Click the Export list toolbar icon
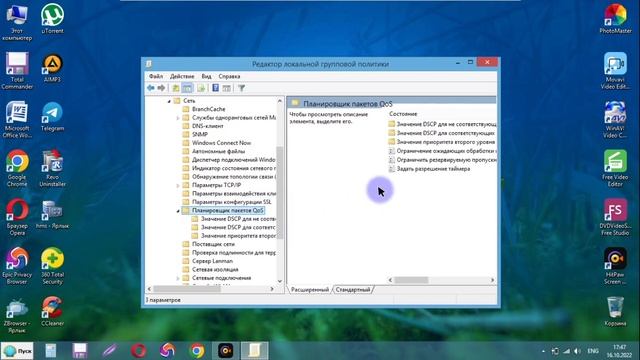The image size is (640, 360). pos(201,88)
